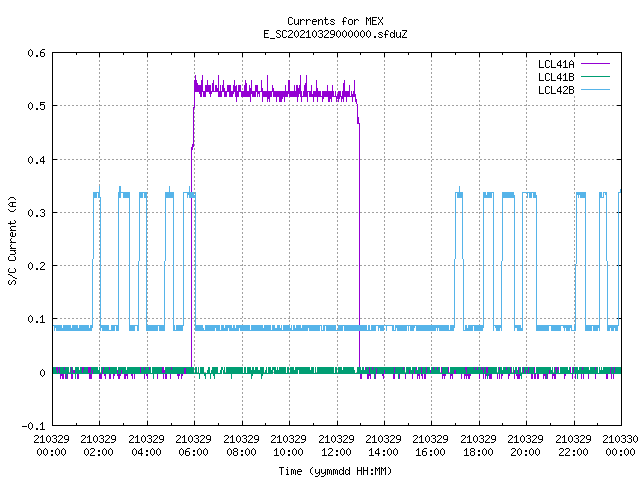Click the y-axis label 'S/C Current (A)'
This screenshot has width=640, height=480.
[x=13, y=240]
